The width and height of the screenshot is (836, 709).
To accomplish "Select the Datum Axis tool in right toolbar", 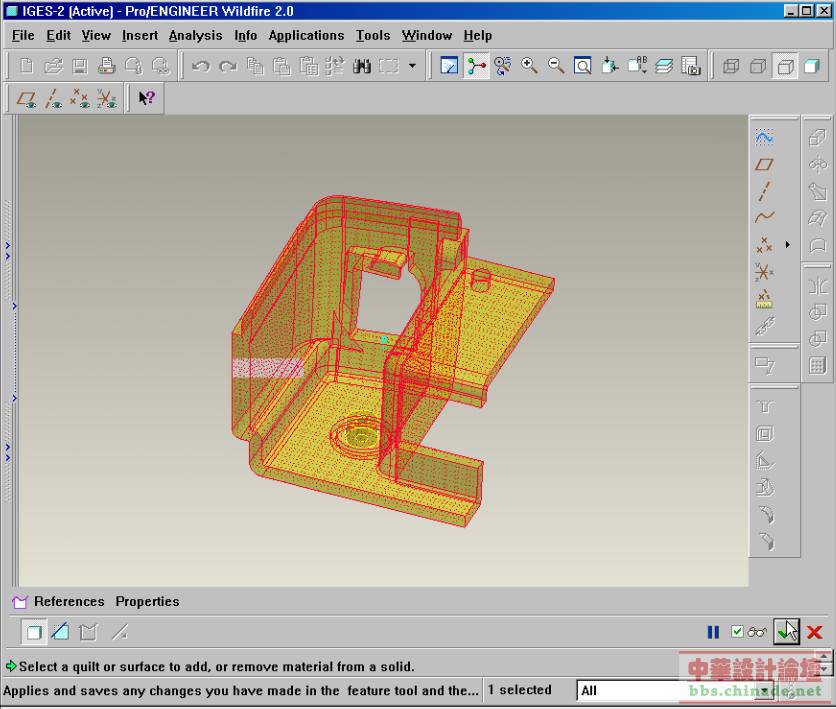I will [764, 191].
